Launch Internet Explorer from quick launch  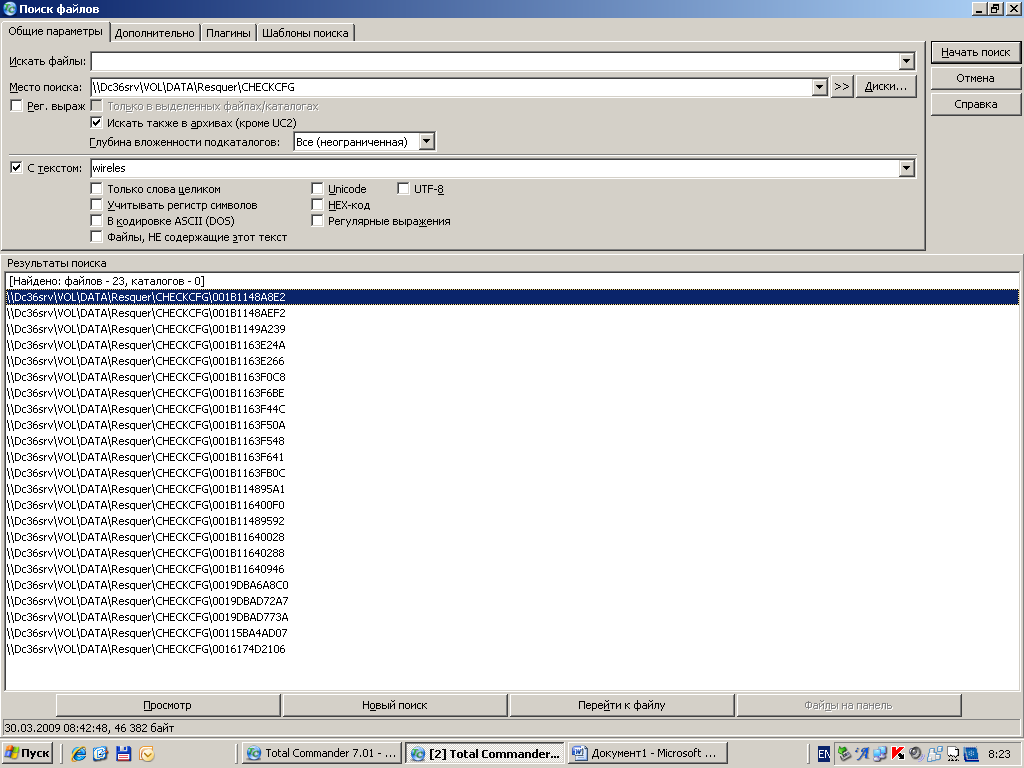click(x=78, y=753)
